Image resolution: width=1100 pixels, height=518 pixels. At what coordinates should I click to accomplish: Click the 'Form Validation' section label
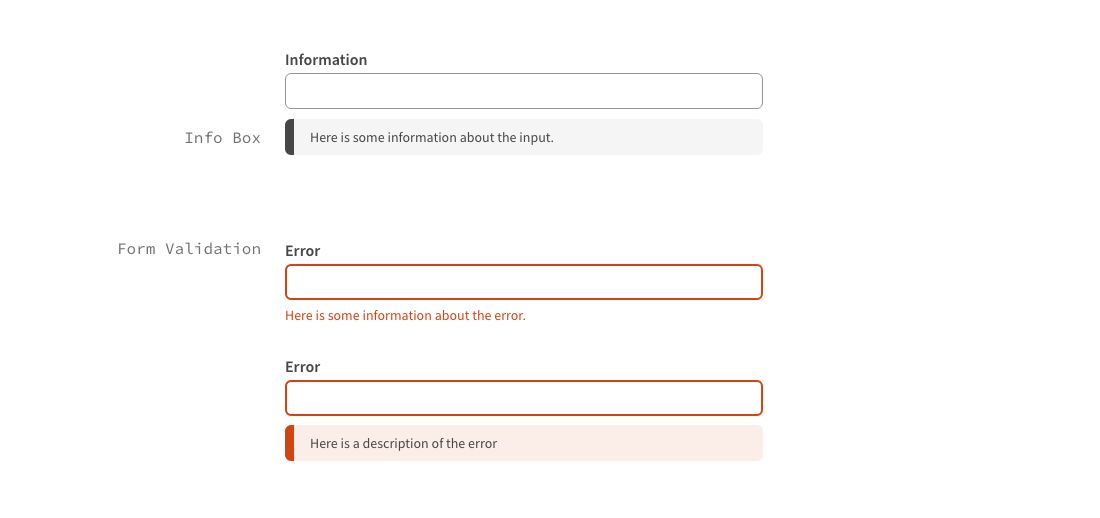(x=189, y=249)
